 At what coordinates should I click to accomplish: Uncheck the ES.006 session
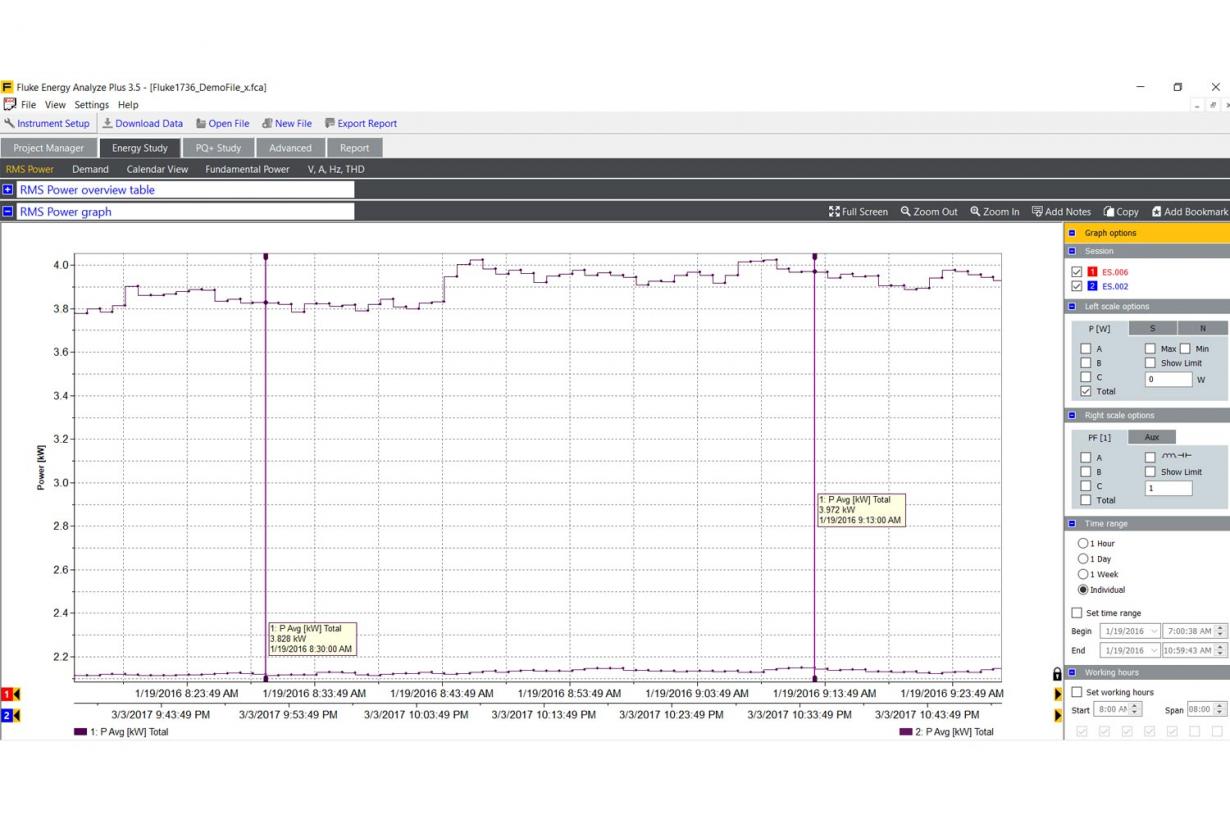click(x=1075, y=270)
